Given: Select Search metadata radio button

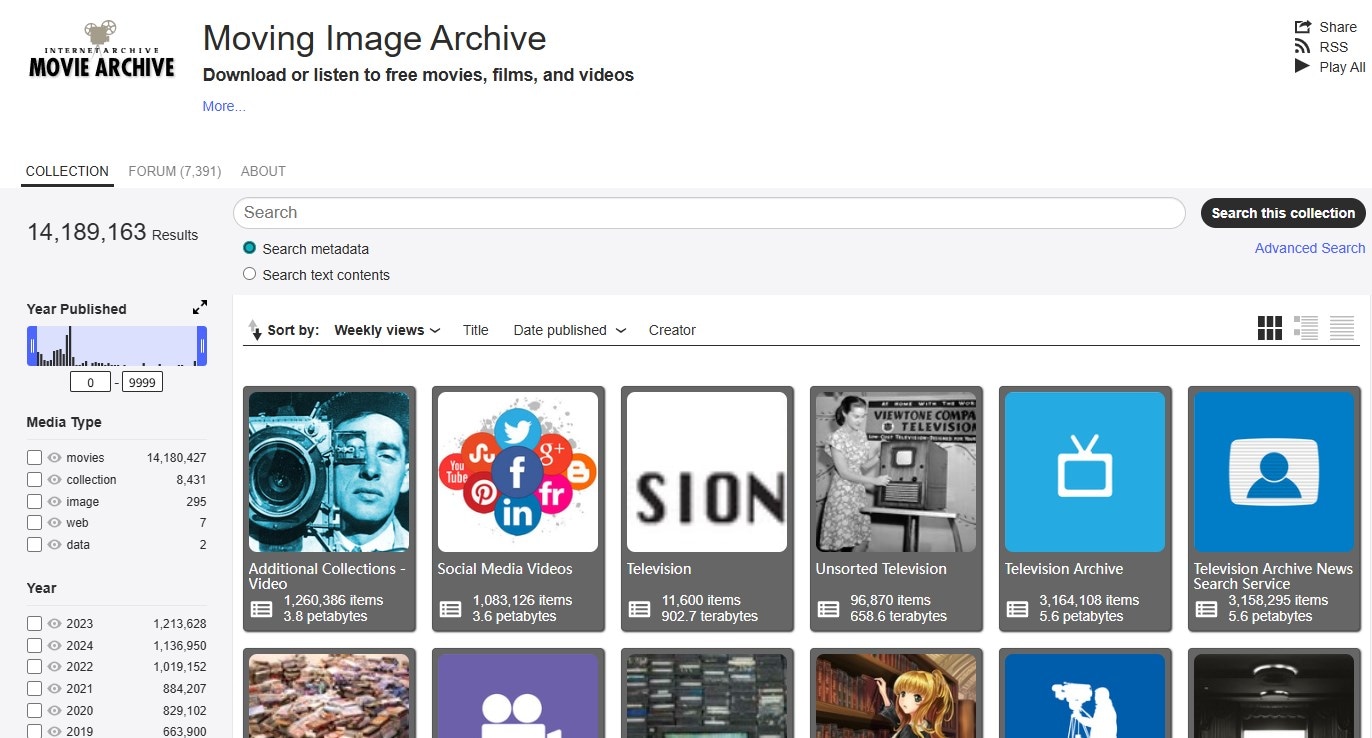Looking at the screenshot, I should point(250,248).
